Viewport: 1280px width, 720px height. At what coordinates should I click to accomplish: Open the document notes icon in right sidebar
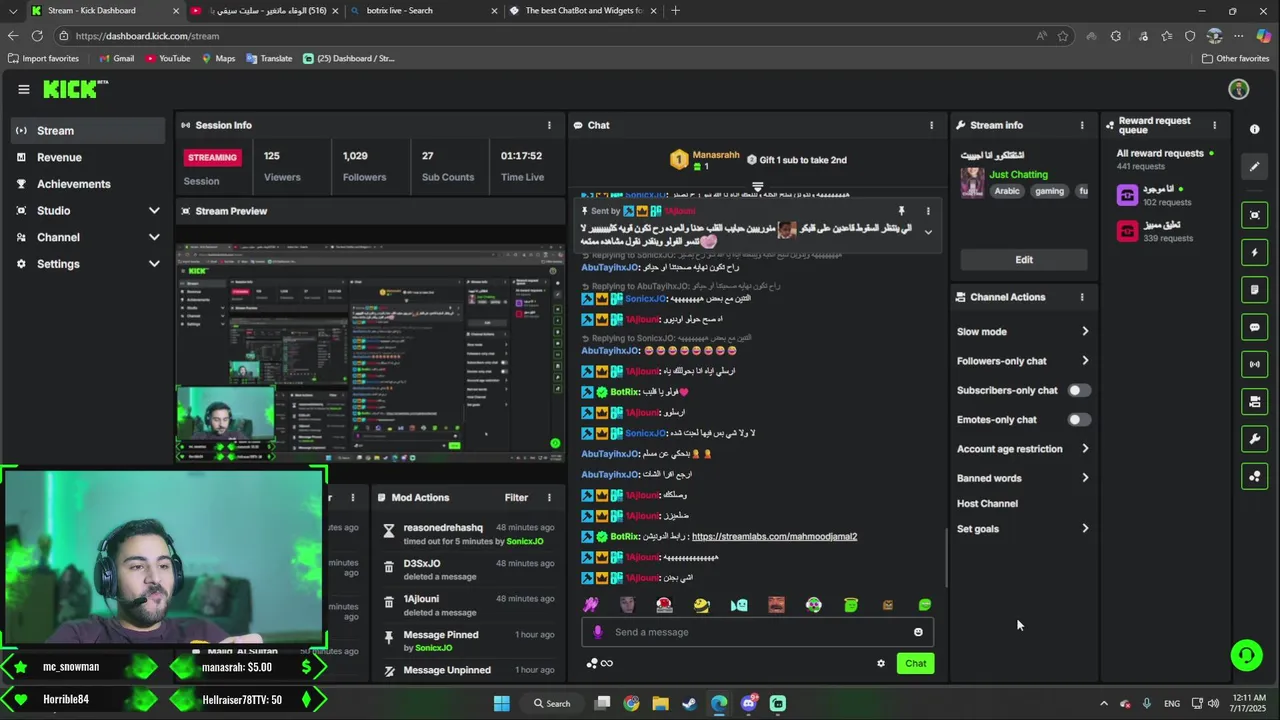(x=1255, y=290)
